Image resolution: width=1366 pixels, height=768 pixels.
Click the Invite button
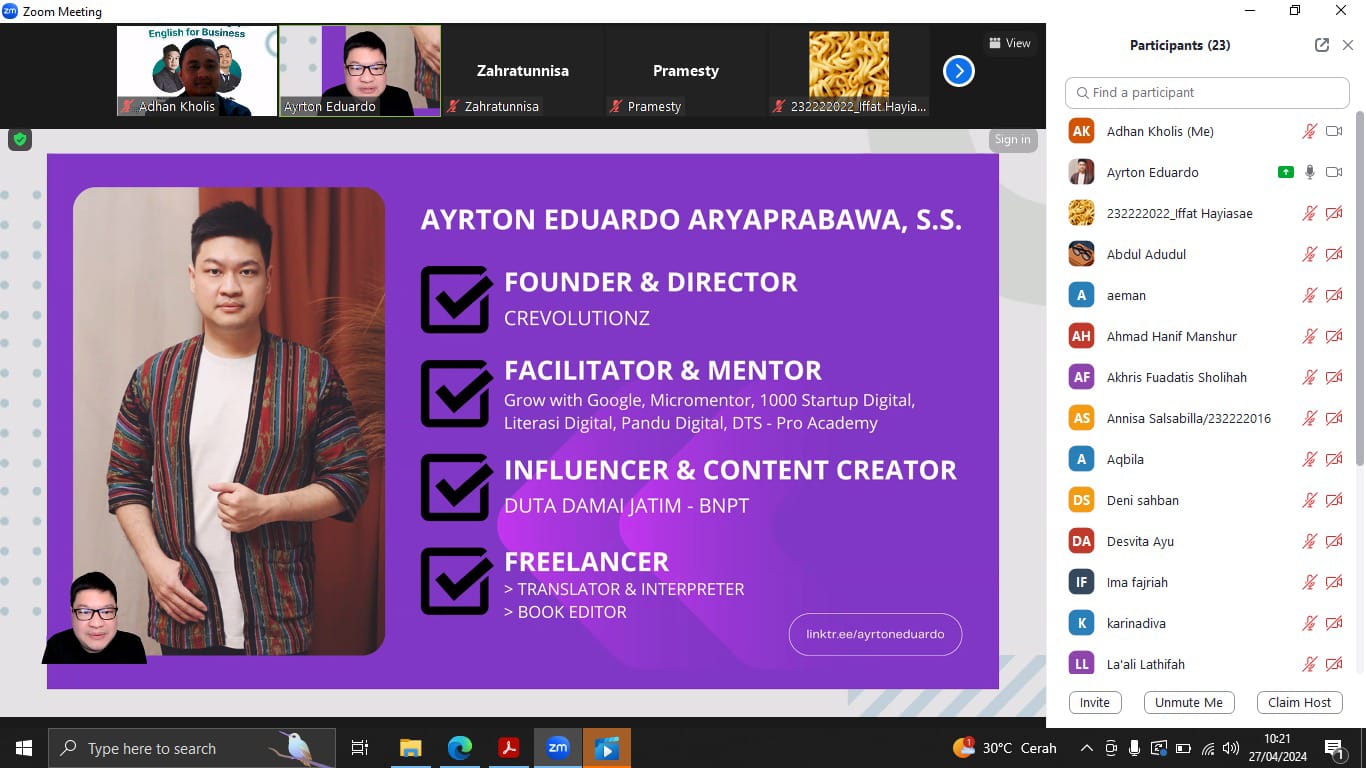[x=1094, y=702]
